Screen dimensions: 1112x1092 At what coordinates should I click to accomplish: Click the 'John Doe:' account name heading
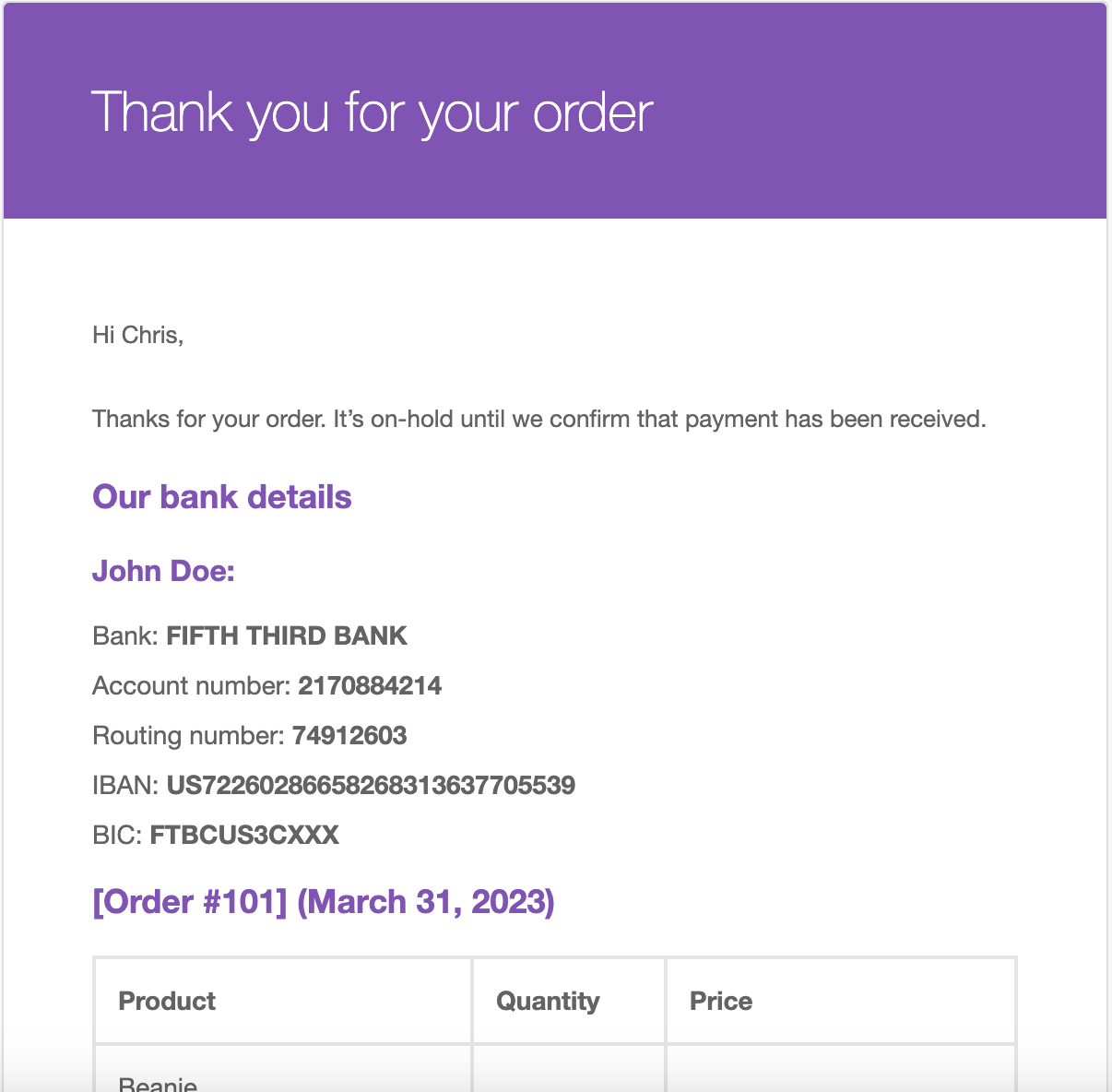(x=164, y=571)
